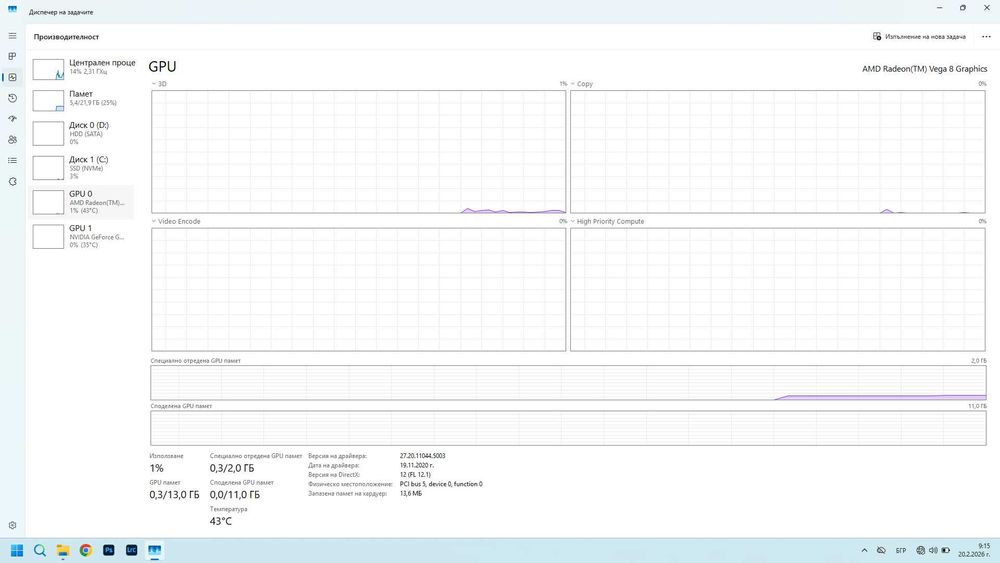Switch the БГР keyboard language indicator
Image resolution: width=1000 pixels, height=563 pixels.
click(901, 550)
